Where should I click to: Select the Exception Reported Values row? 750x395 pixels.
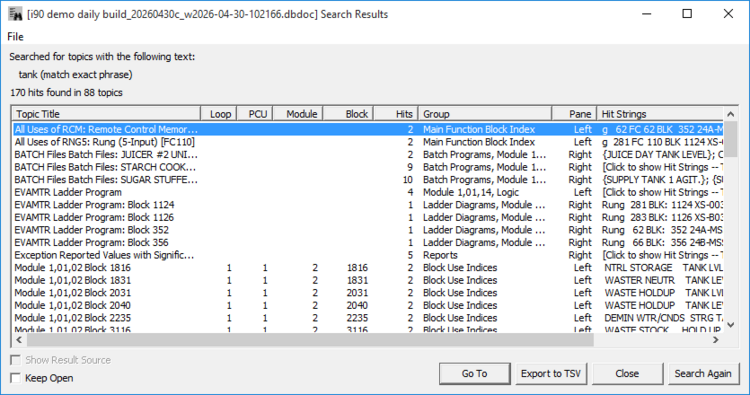pyautogui.click(x=368, y=255)
